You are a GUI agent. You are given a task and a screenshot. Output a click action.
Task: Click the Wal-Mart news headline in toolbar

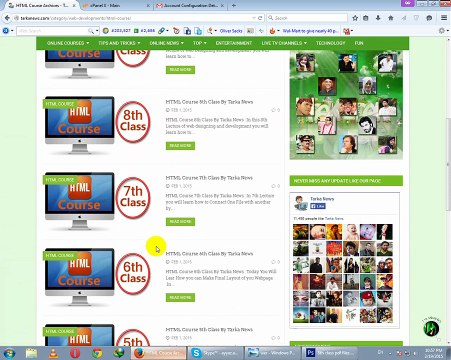(x=310, y=31)
